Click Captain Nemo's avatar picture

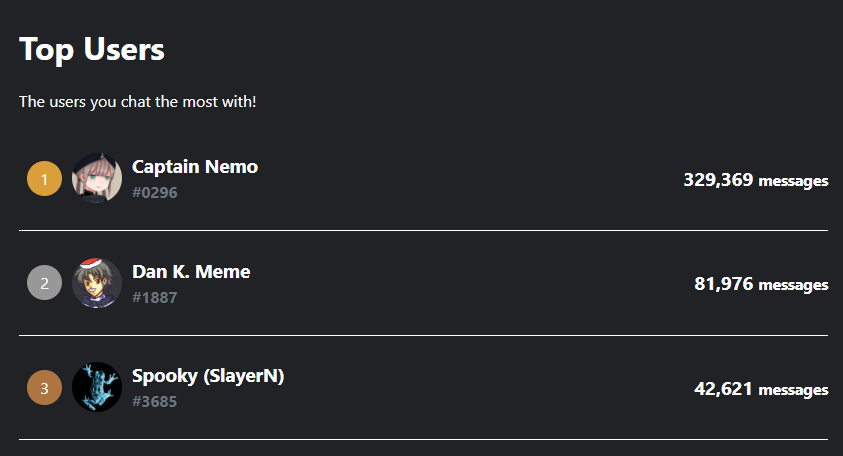(x=97, y=178)
